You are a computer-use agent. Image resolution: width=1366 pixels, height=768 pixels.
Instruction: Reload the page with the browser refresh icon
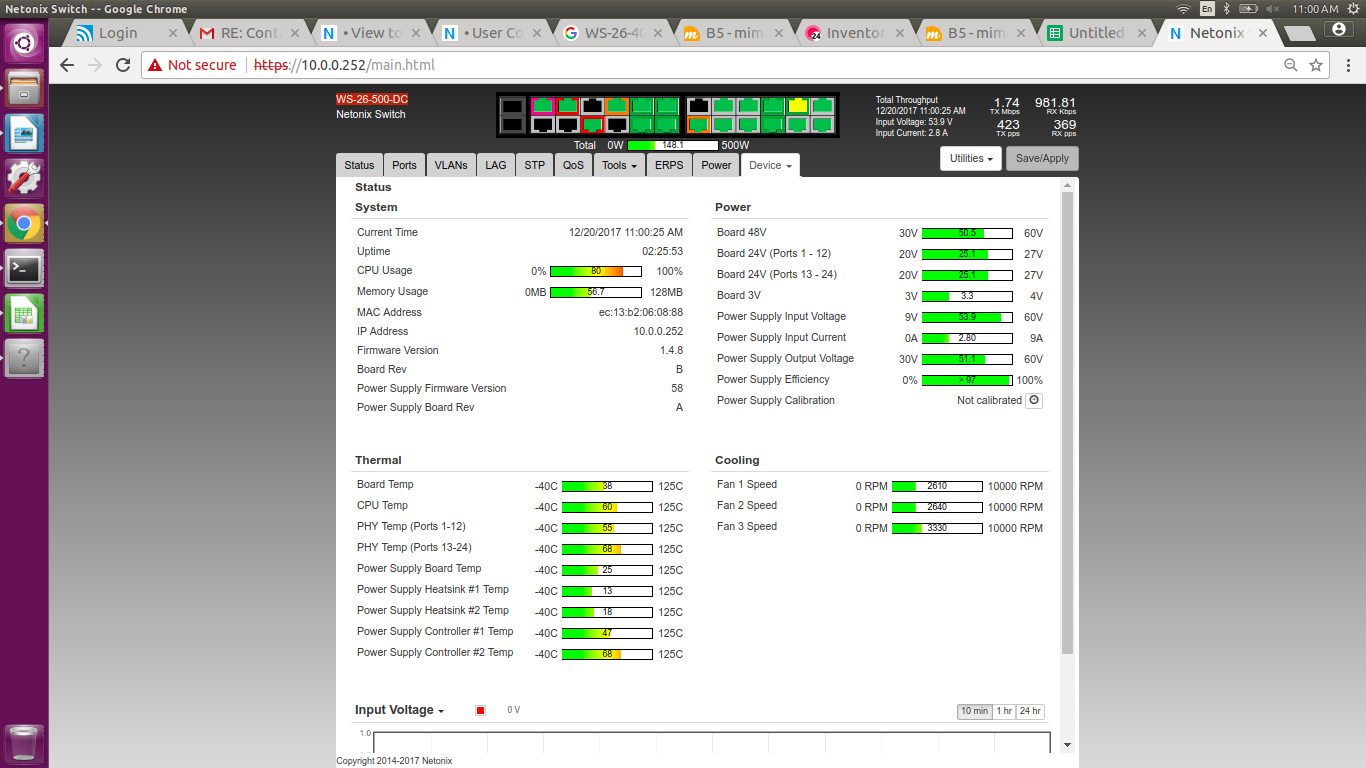coord(123,65)
